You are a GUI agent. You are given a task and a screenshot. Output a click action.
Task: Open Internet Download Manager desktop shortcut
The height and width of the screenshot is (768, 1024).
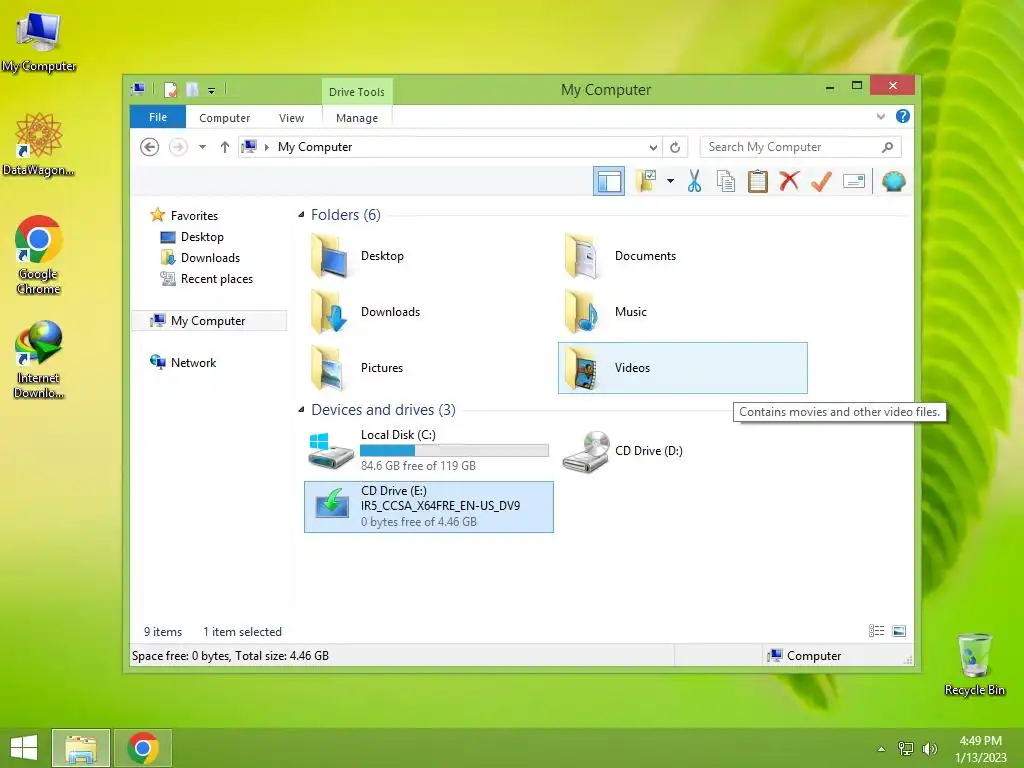click(39, 359)
